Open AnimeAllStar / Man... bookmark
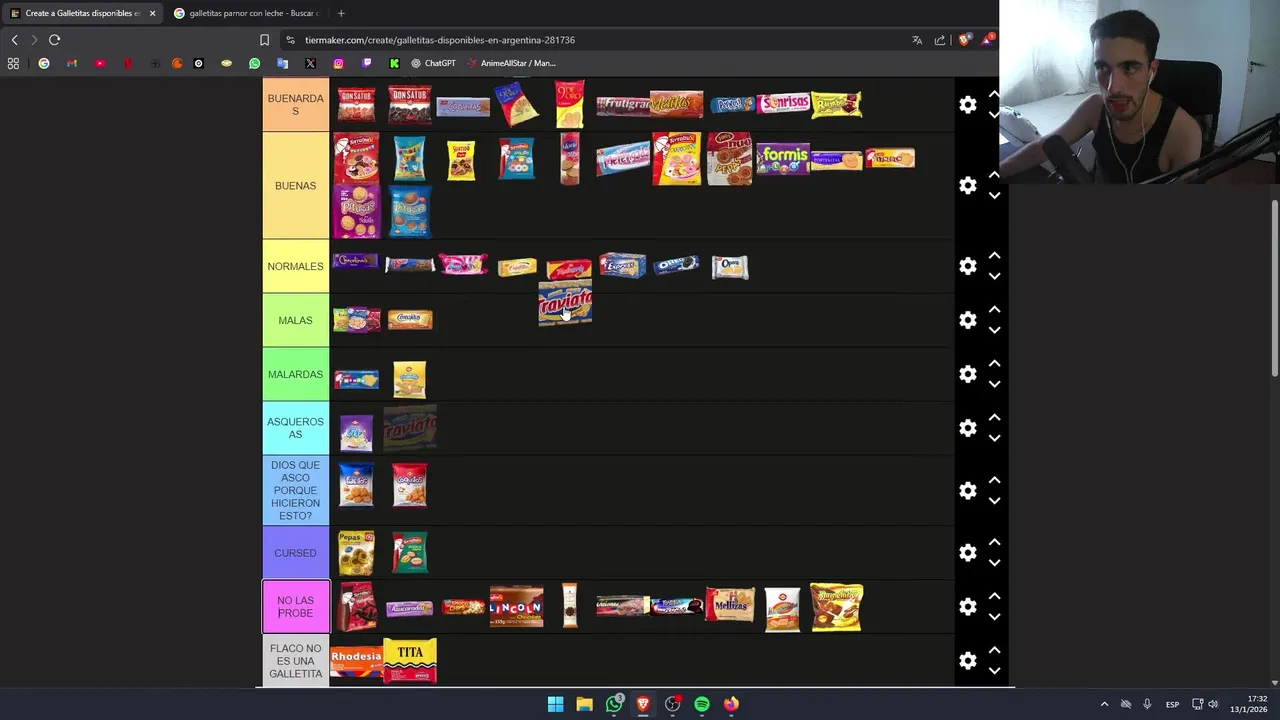Viewport: 1280px width, 720px height. [x=511, y=63]
